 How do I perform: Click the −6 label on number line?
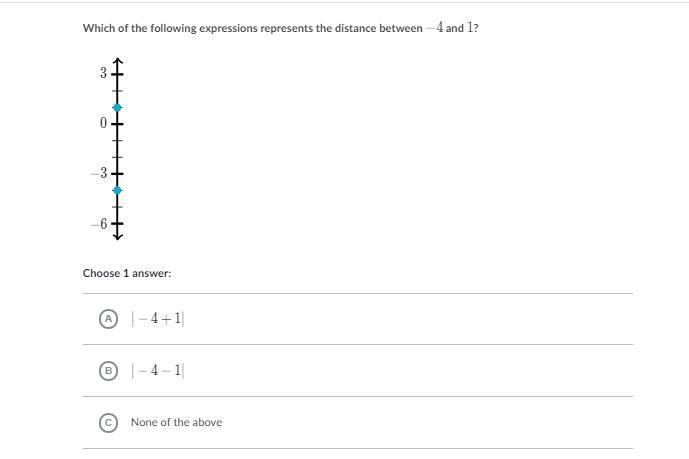pos(99,224)
